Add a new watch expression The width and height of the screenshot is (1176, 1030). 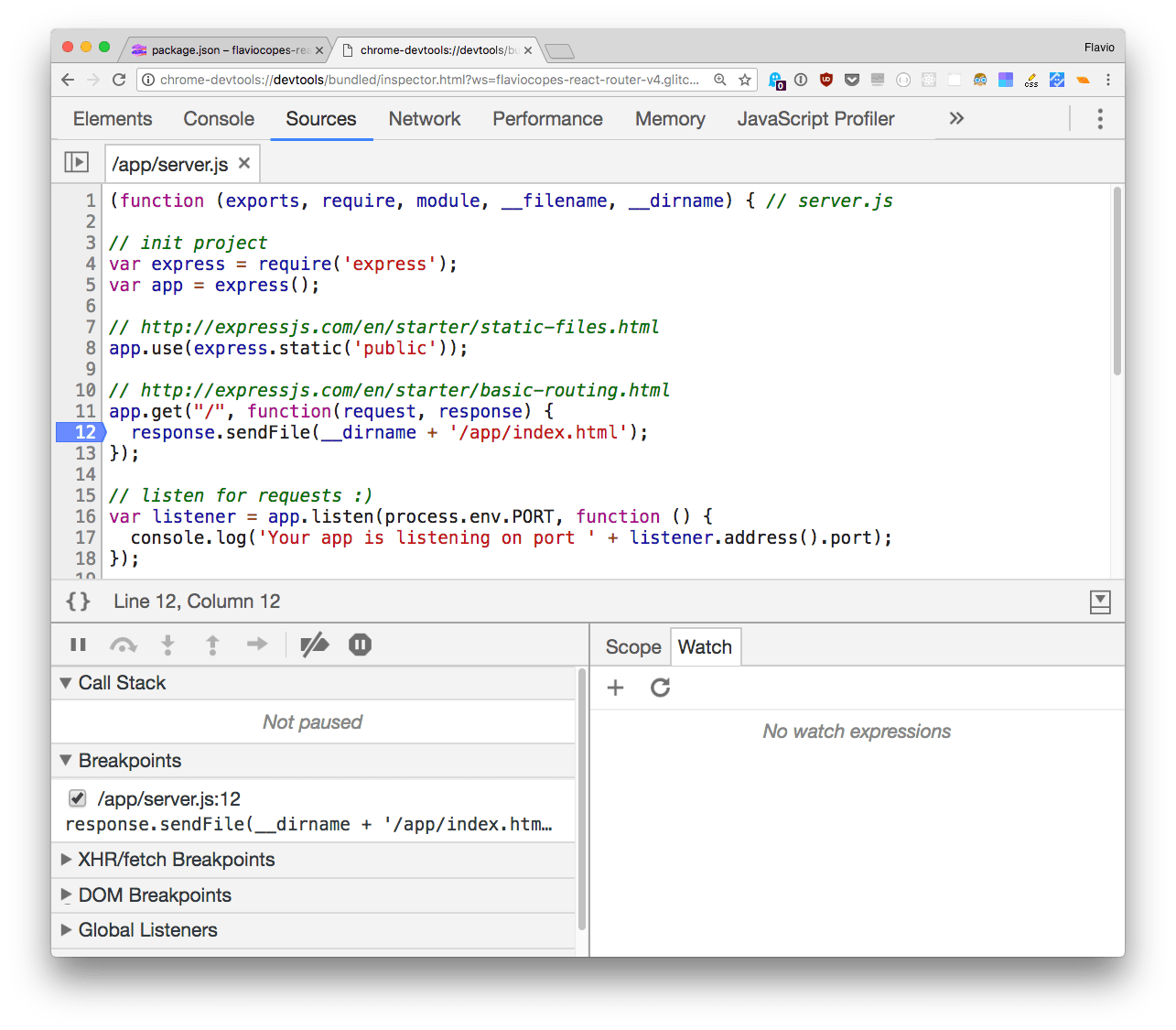(615, 688)
